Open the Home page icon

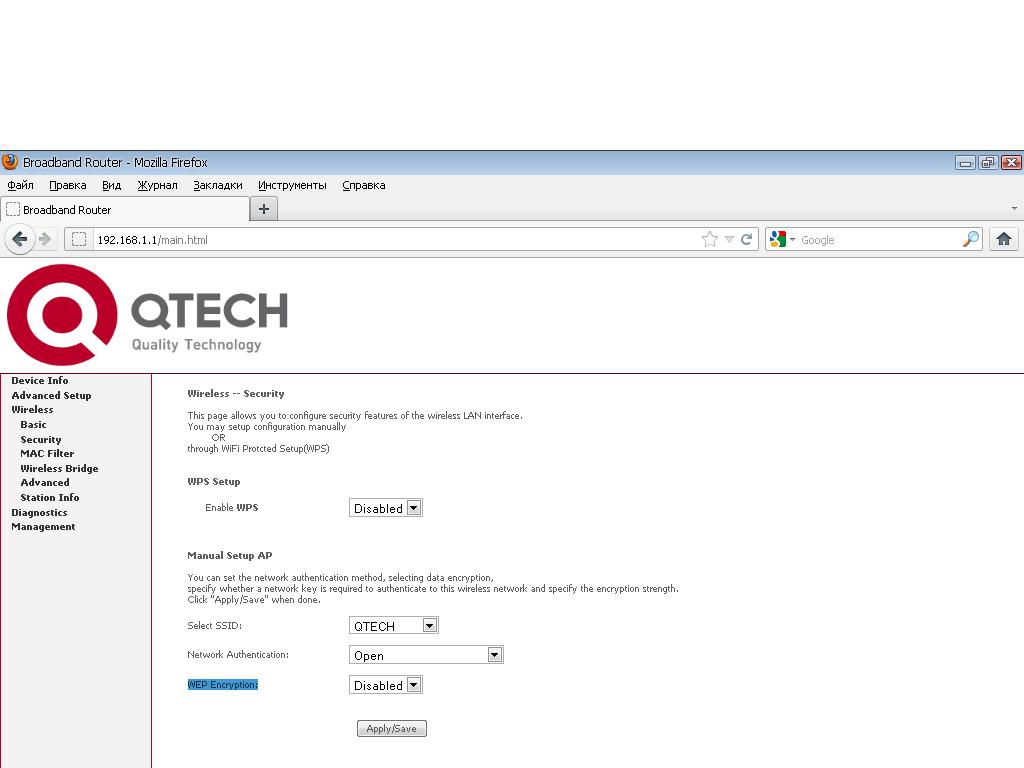[1004, 240]
